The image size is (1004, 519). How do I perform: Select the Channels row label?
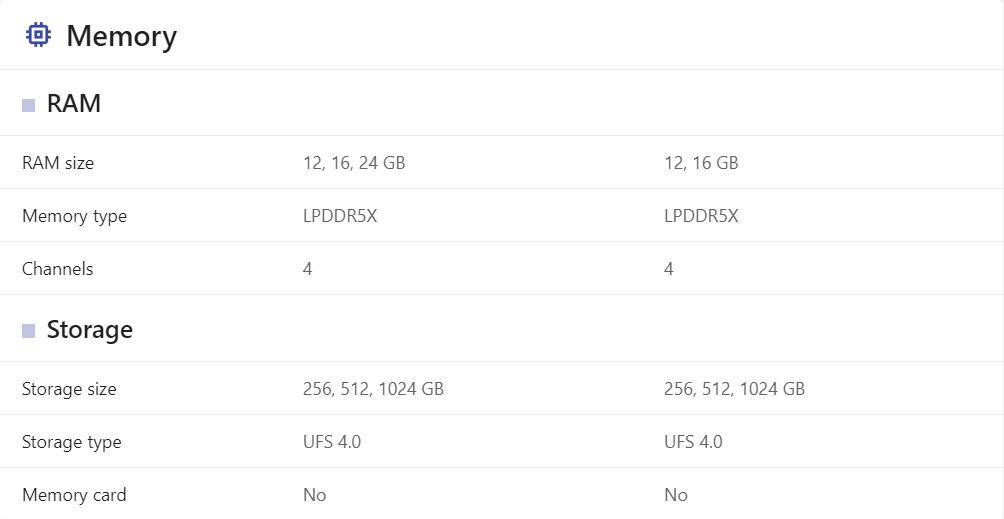(57, 269)
